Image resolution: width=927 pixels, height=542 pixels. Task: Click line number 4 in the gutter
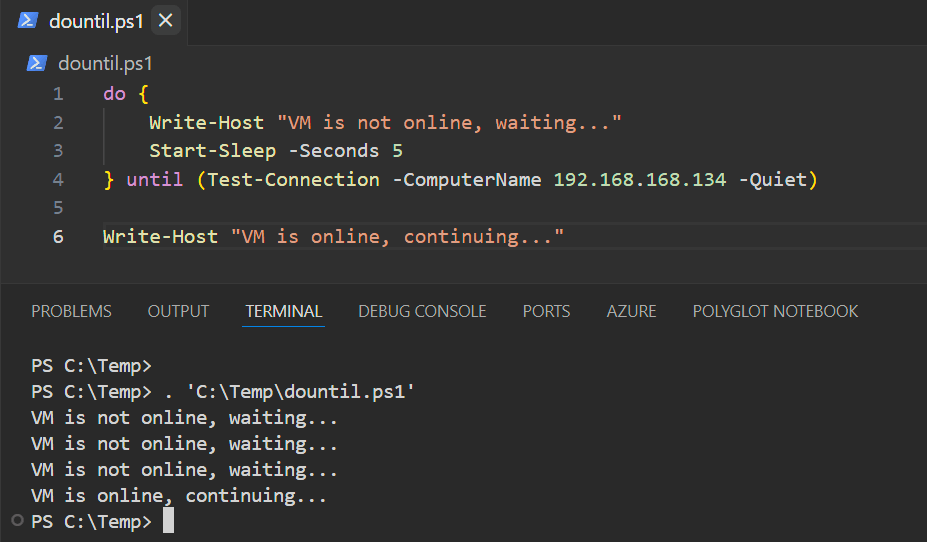[58, 179]
